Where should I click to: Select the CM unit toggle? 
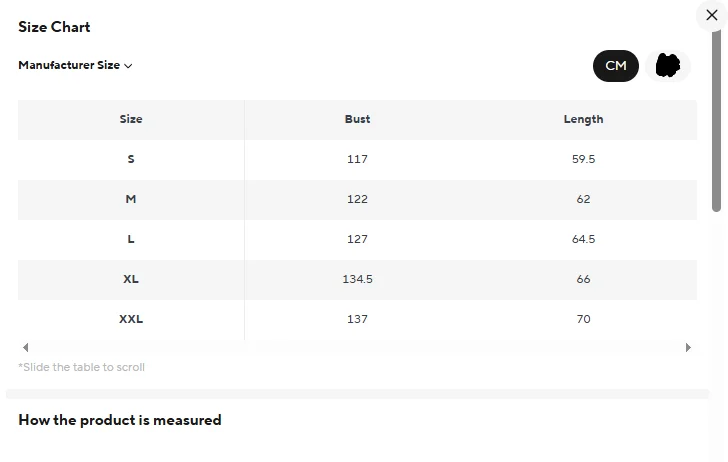coord(616,66)
